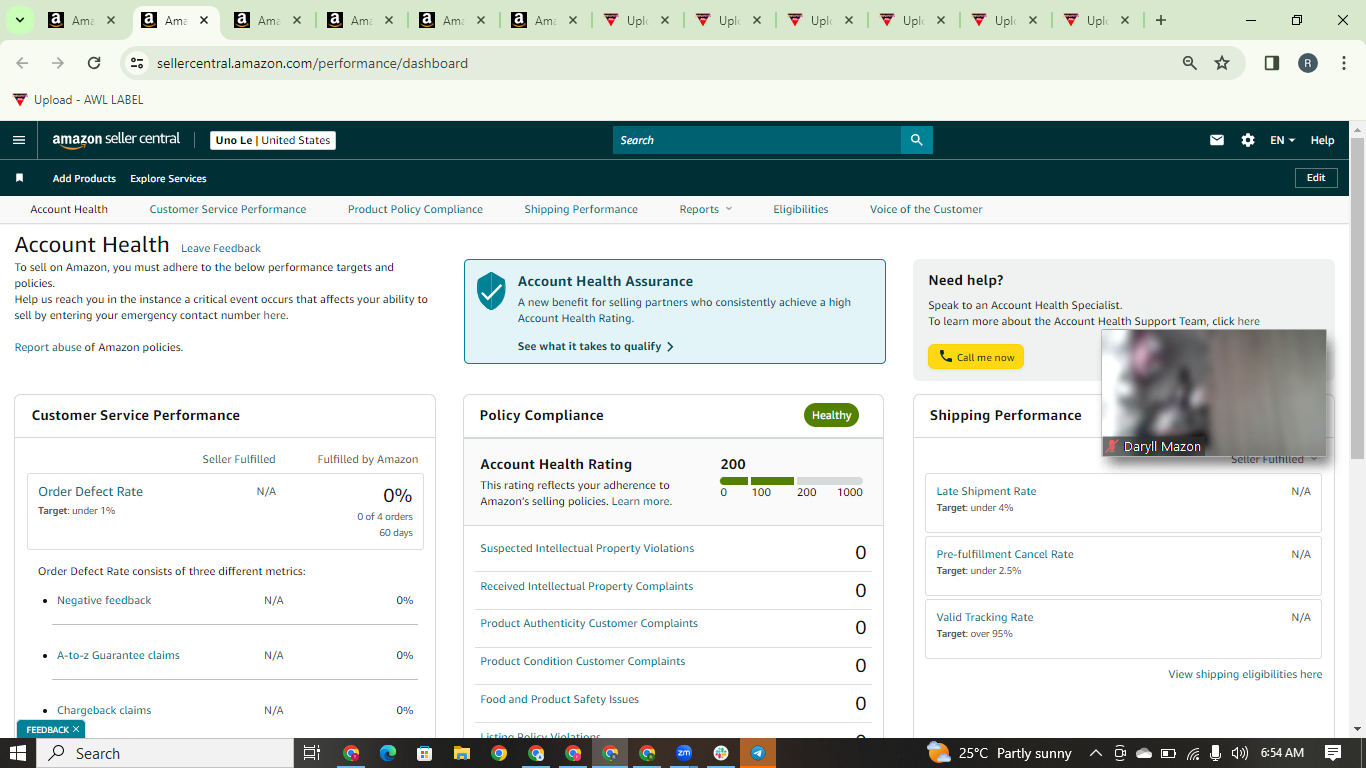Screen dimensions: 1366x768
Task: Click the Call me now button
Action: [976, 357]
